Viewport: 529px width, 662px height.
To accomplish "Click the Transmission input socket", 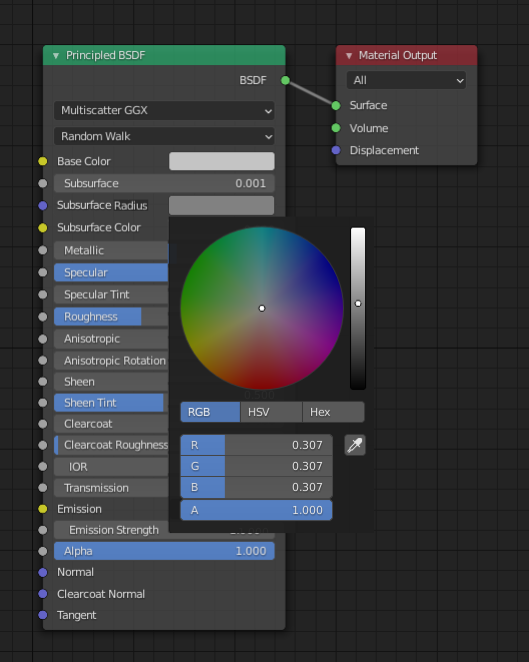I will click(43, 488).
